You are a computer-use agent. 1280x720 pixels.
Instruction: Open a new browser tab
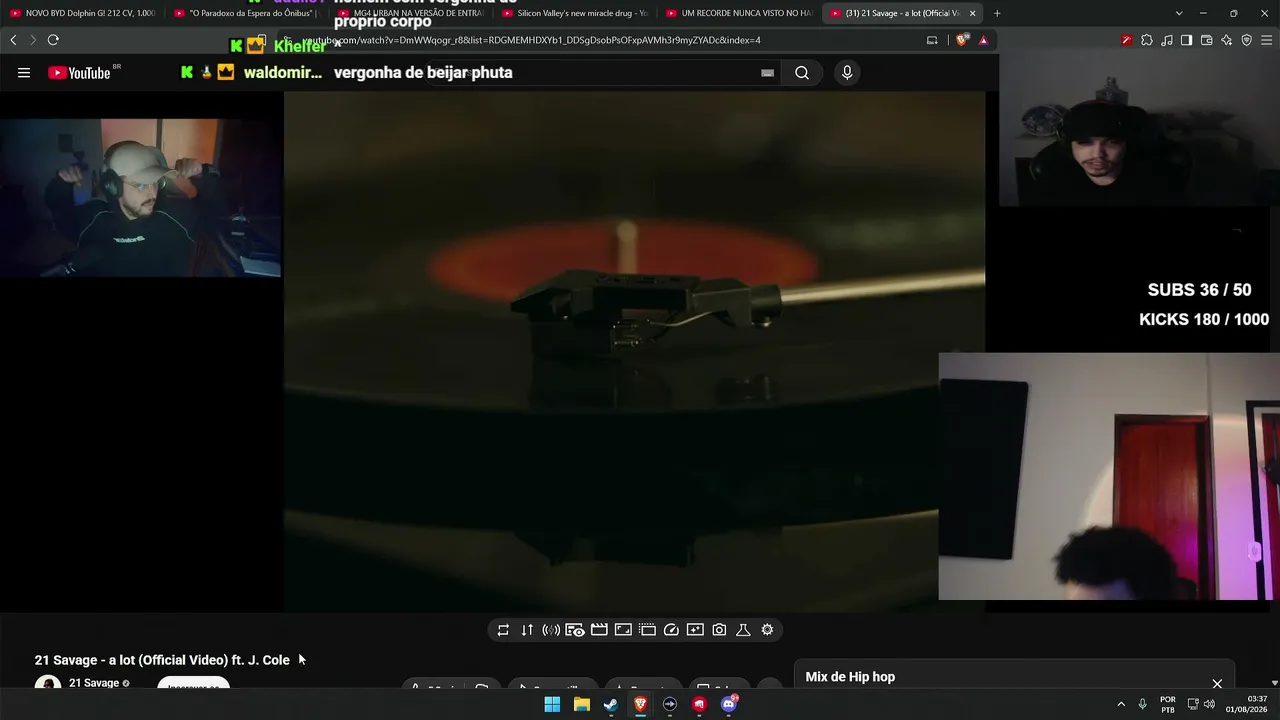[997, 13]
